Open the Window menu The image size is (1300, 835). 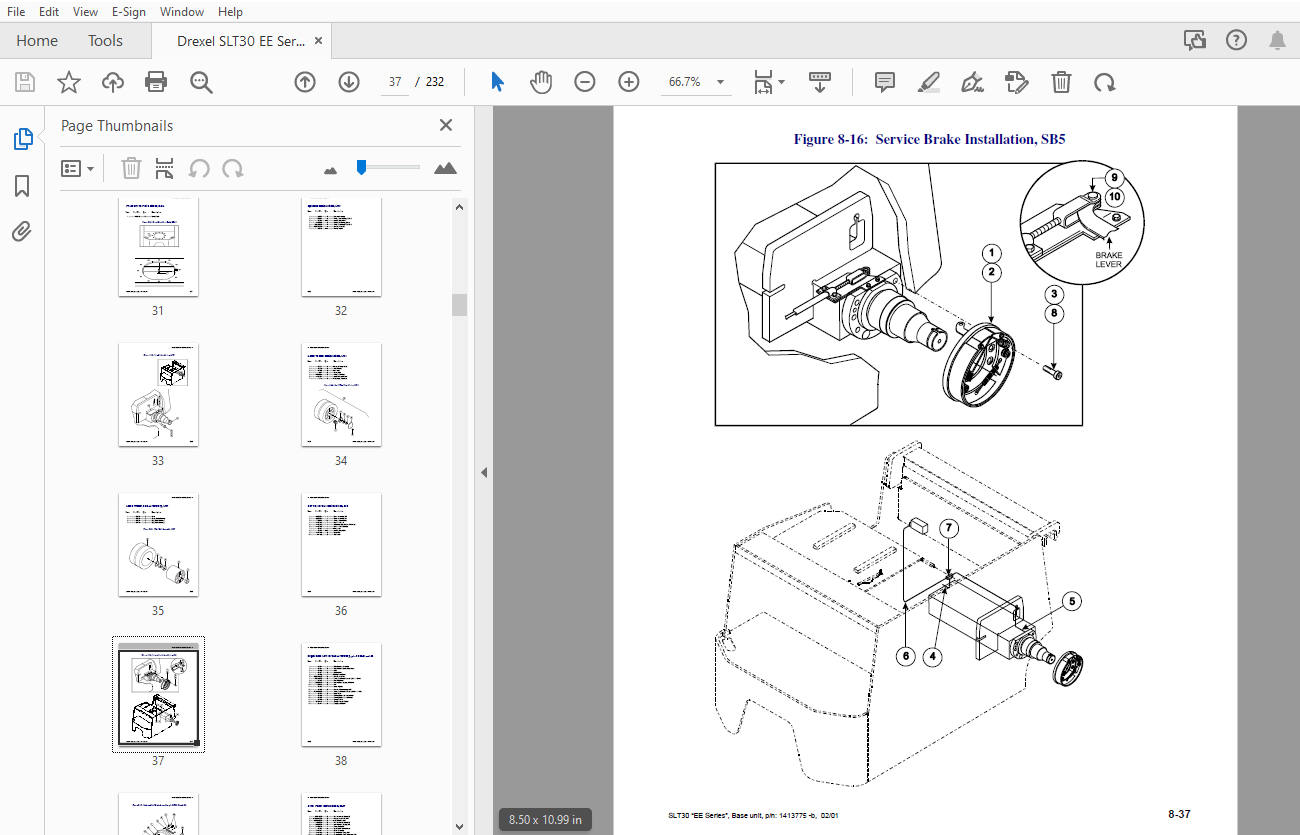pyautogui.click(x=181, y=12)
